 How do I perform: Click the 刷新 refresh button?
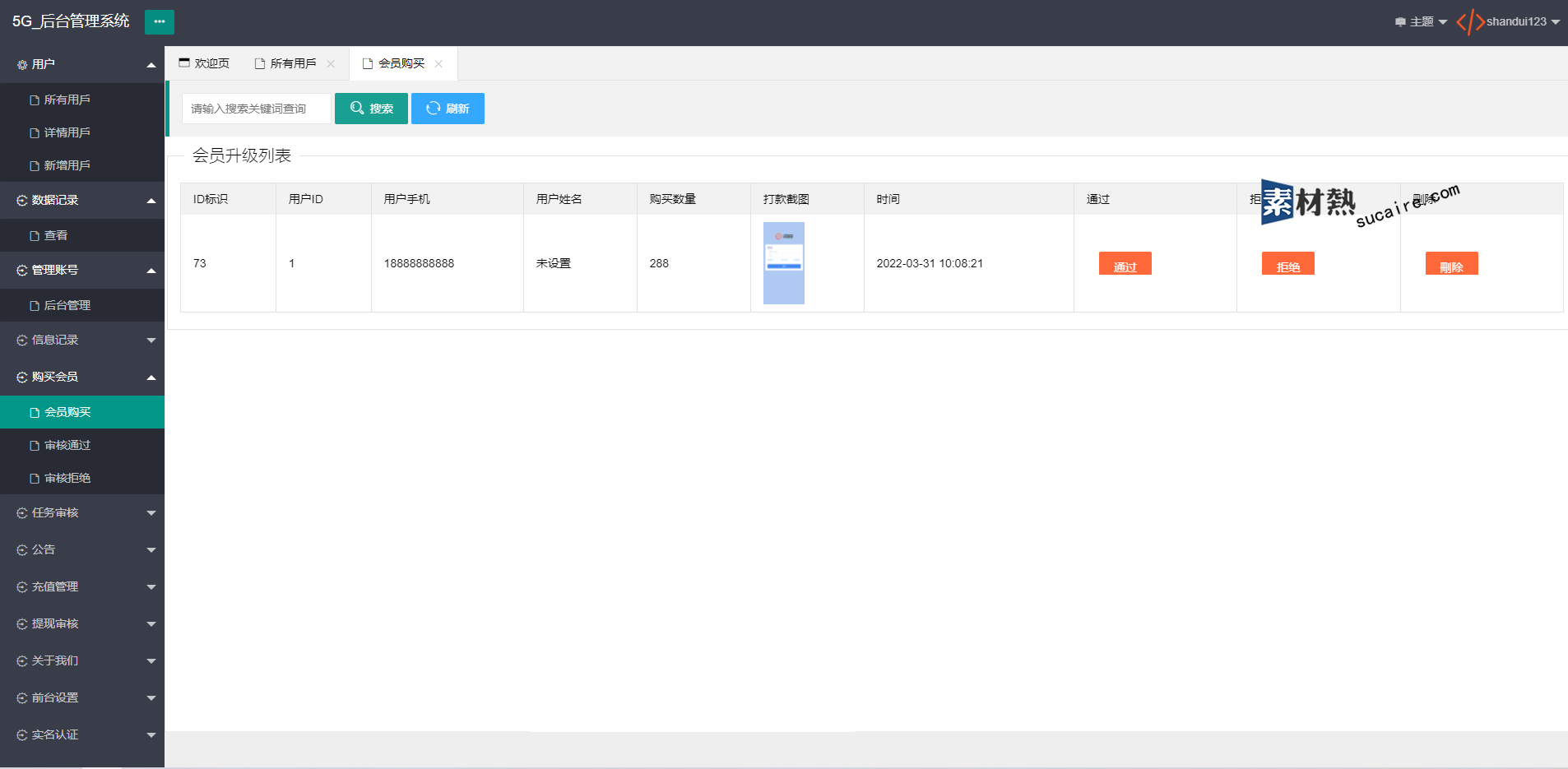[x=448, y=109]
